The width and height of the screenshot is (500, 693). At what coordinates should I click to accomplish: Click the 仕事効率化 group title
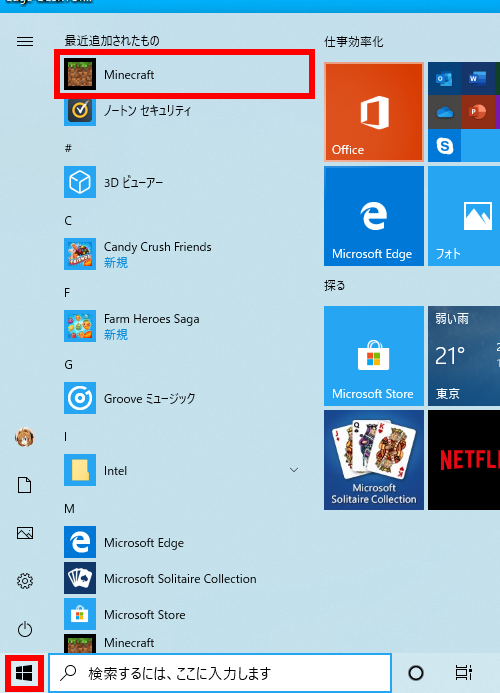[354, 42]
